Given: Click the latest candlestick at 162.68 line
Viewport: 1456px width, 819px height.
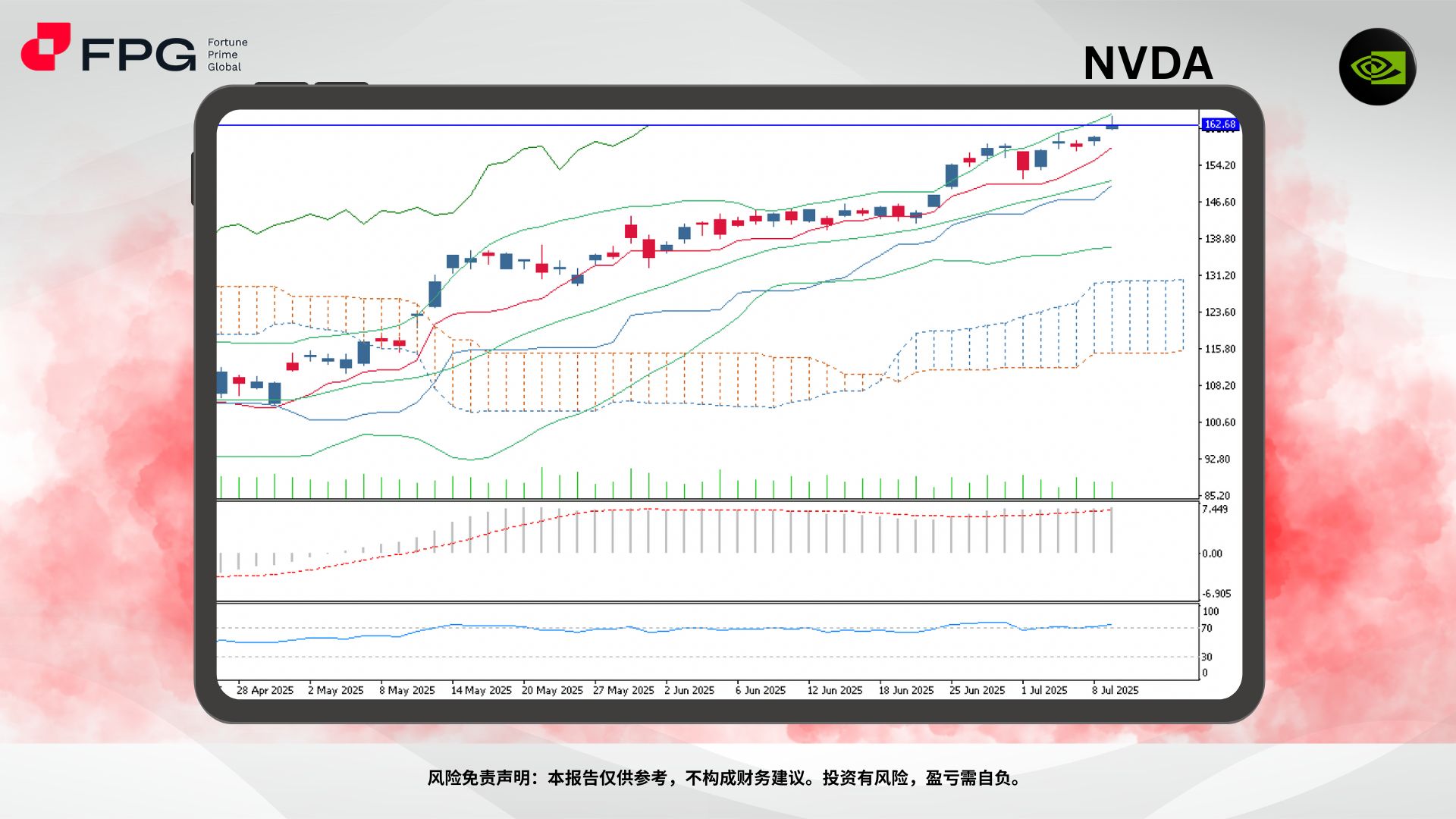Looking at the screenshot, I should point(1112,124).
